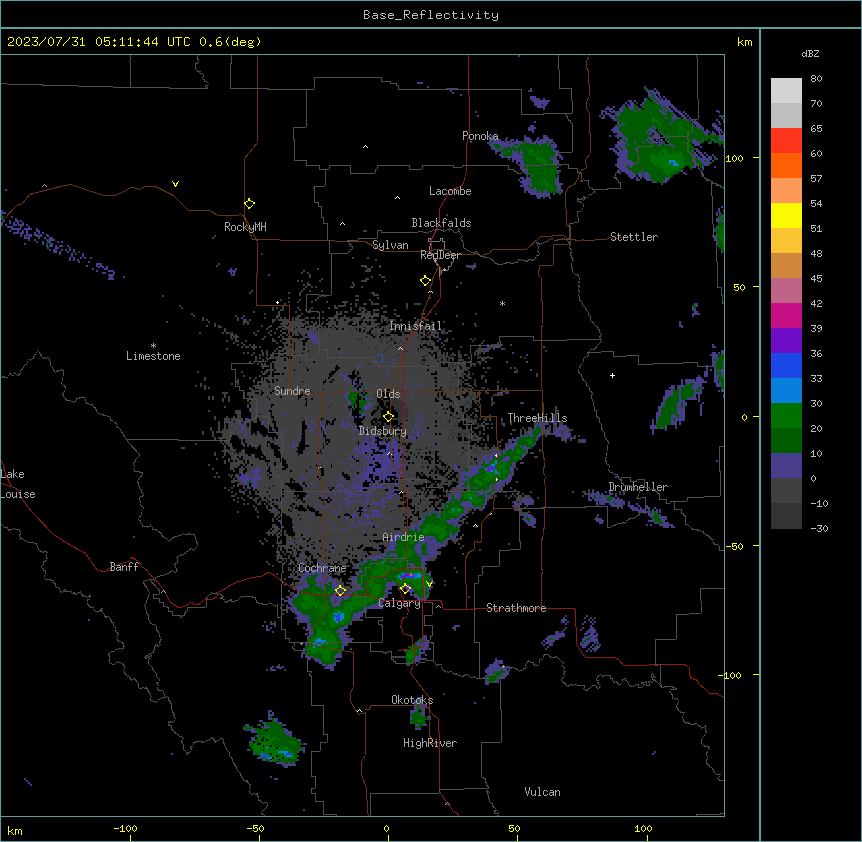Select the Cochrane label
This screenshot has height=842, width=862.
click(322, 568)
